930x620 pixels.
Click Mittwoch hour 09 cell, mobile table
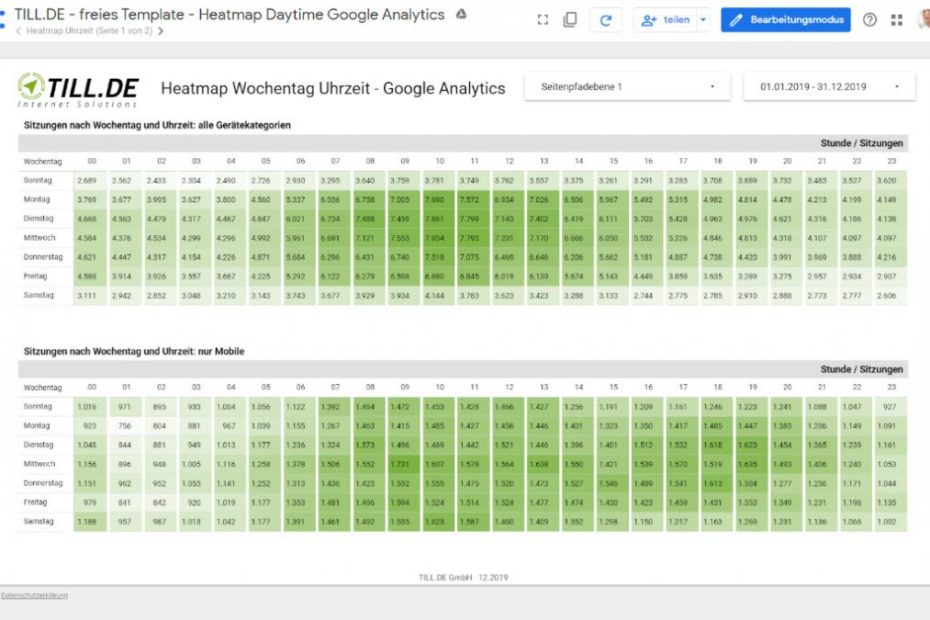[x=403, y=464]
